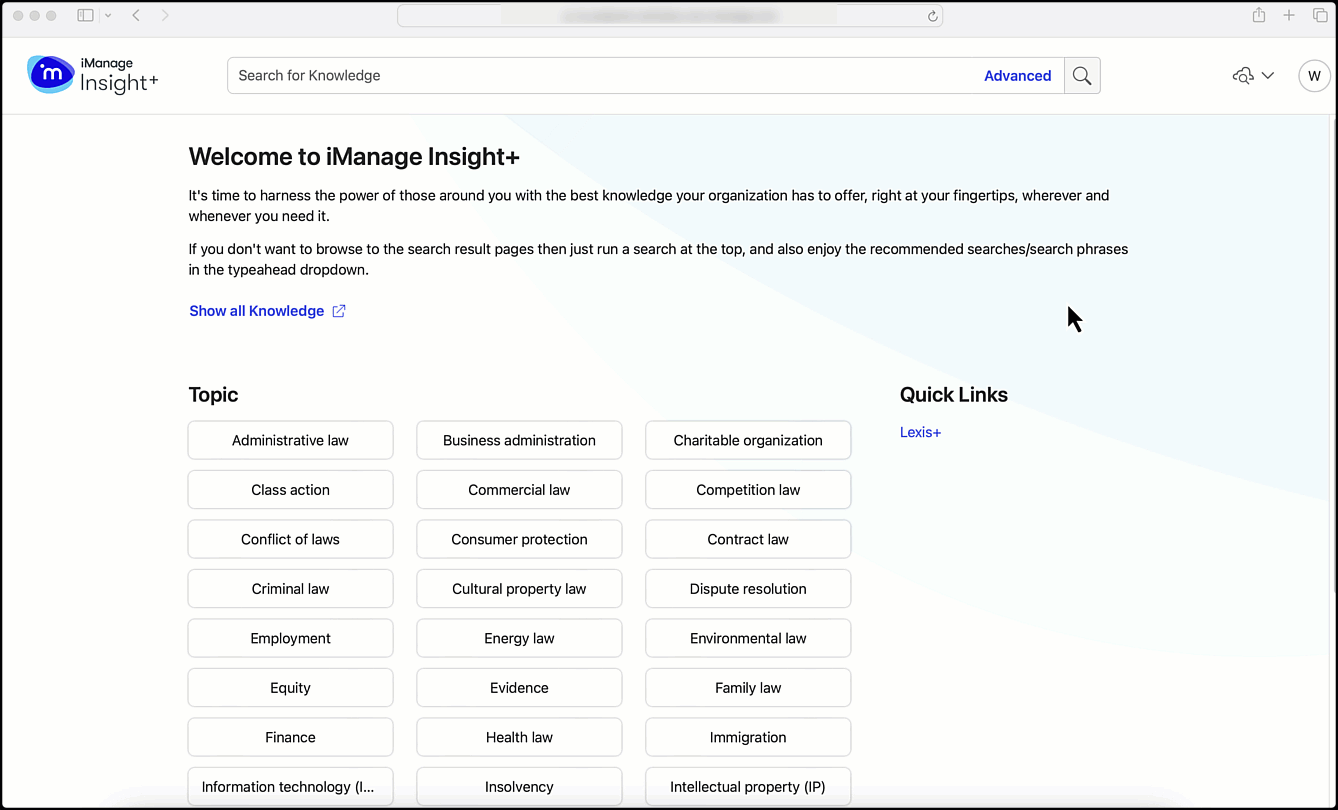This screenshot has width=1338, height=810.
Task: Choose the Environmental law topic
Action: coord(748,638)
